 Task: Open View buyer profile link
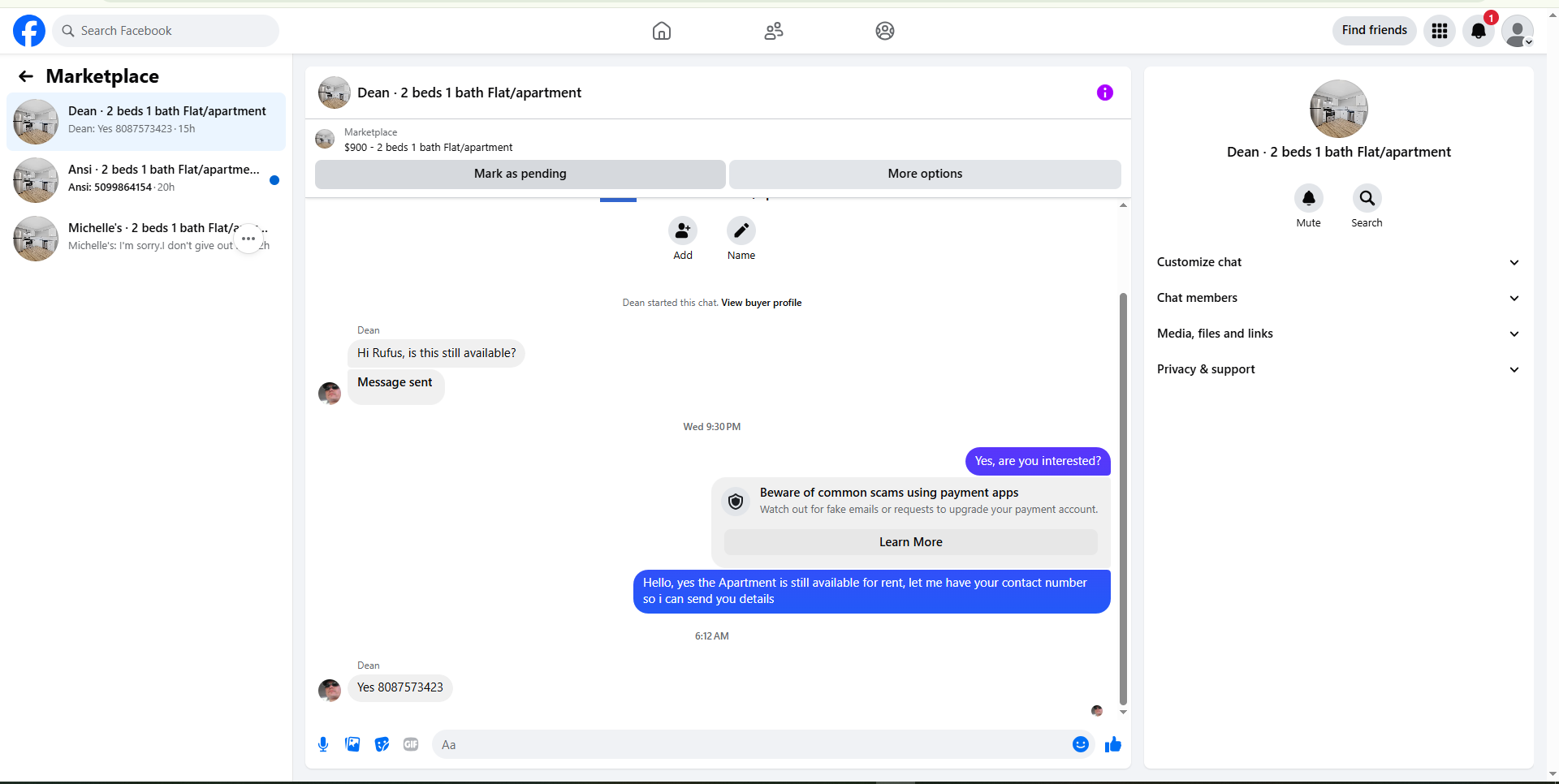click(x=762, y=303)
